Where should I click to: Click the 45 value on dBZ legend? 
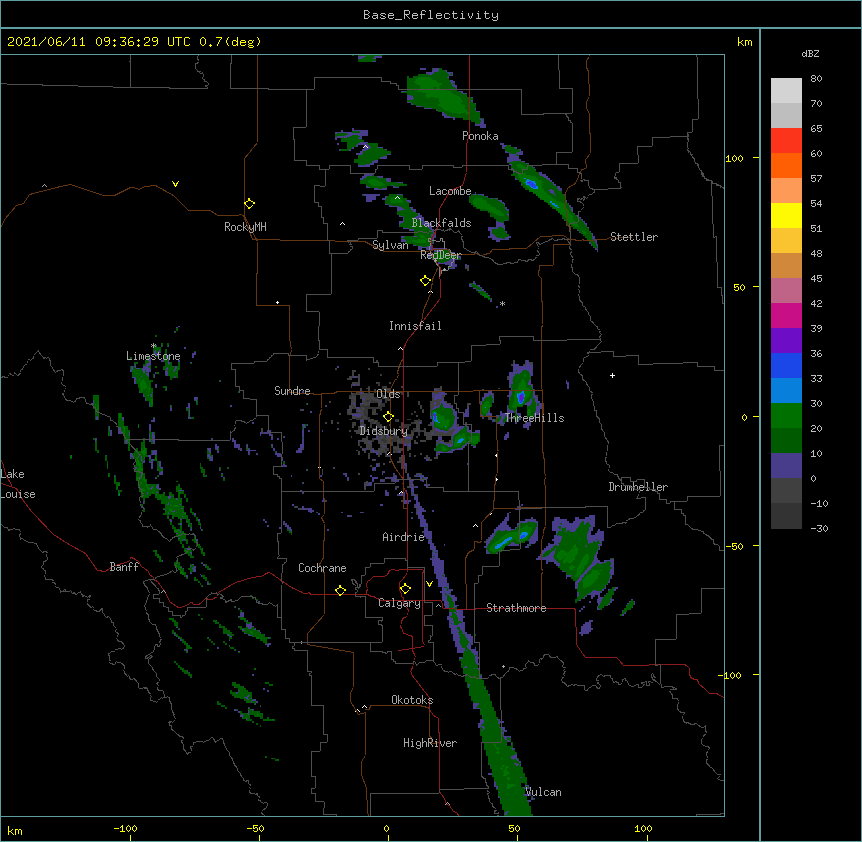(816, 279)
